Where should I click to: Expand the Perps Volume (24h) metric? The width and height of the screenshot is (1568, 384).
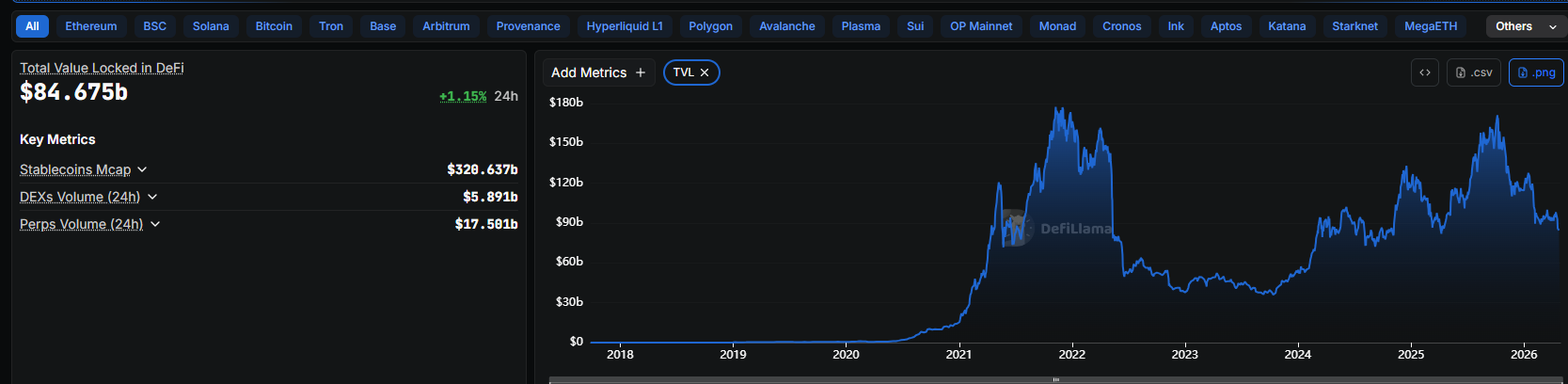90,224
